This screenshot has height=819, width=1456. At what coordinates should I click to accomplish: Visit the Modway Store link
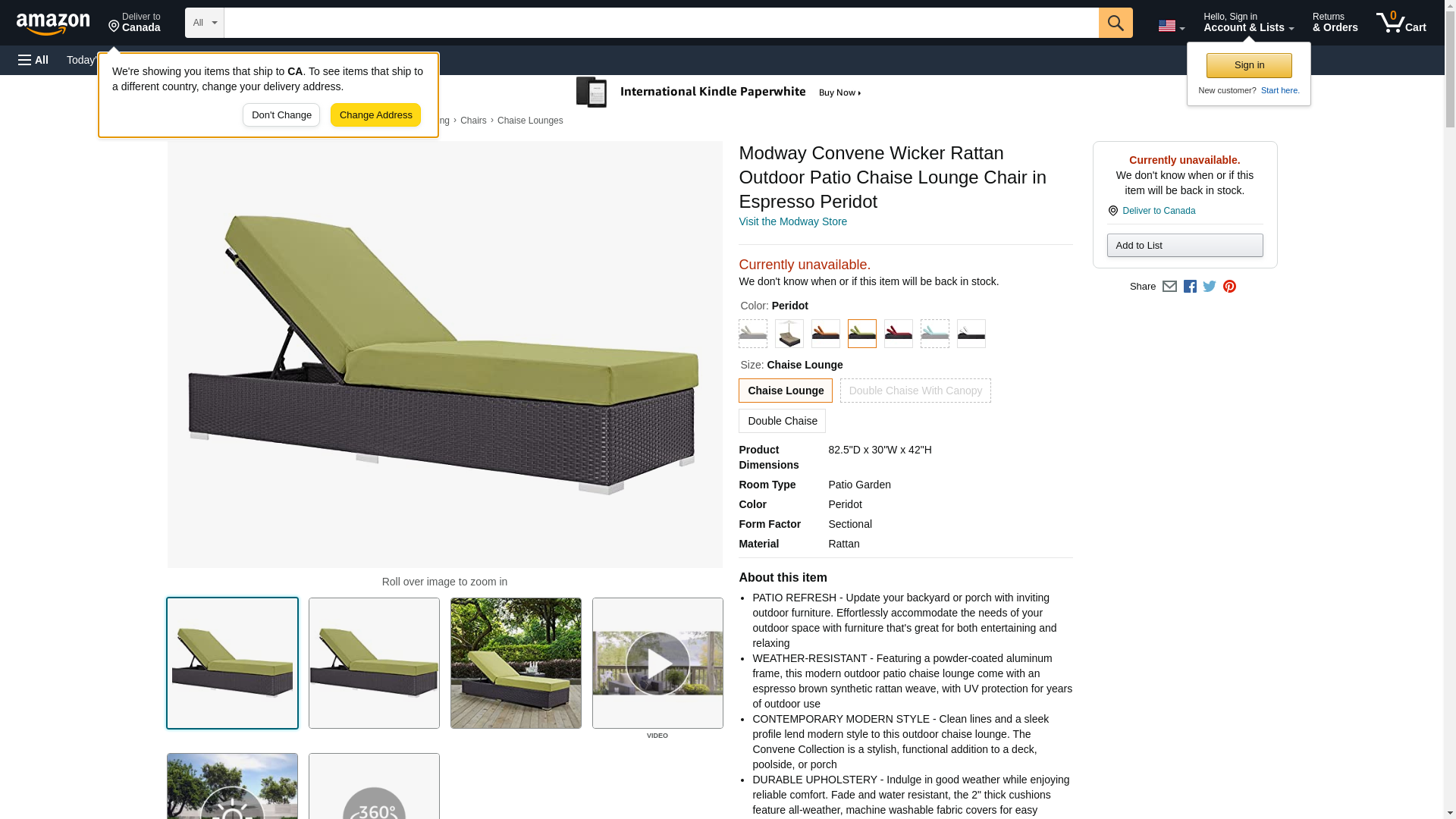[792, 221]
